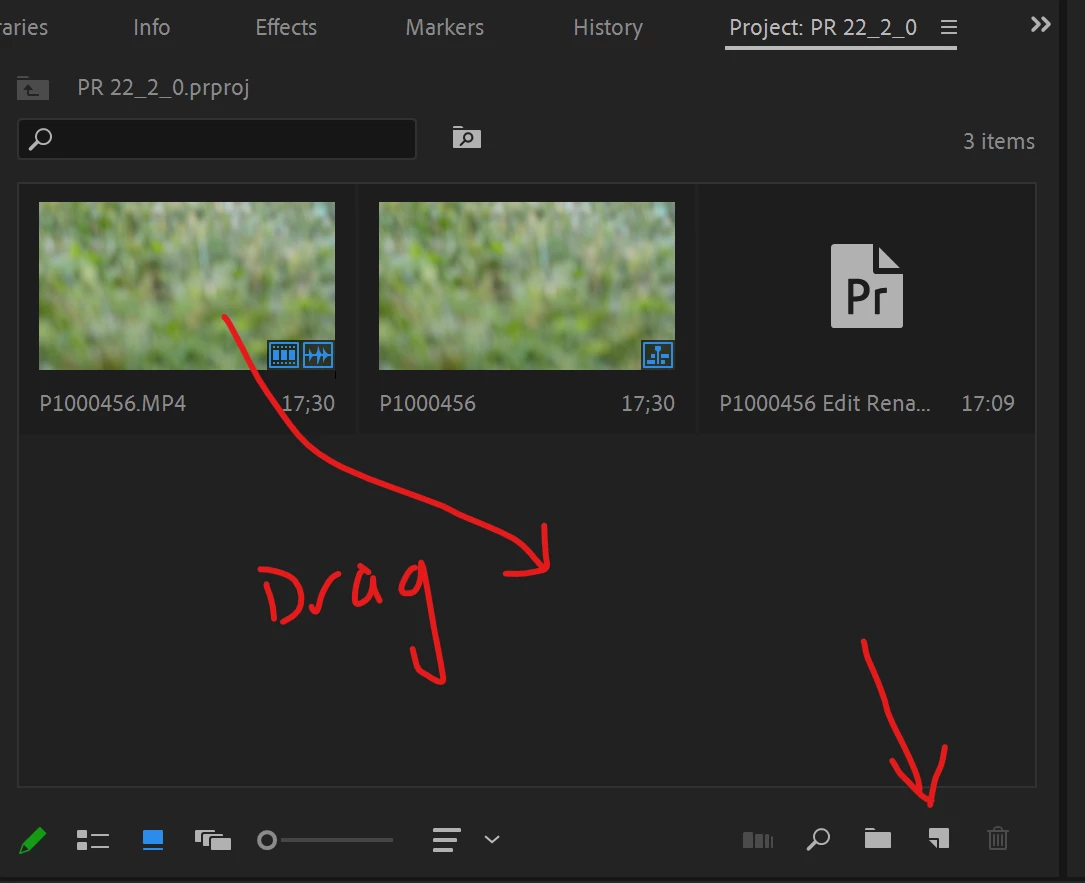Open the Info panel tab

point(152,27)
